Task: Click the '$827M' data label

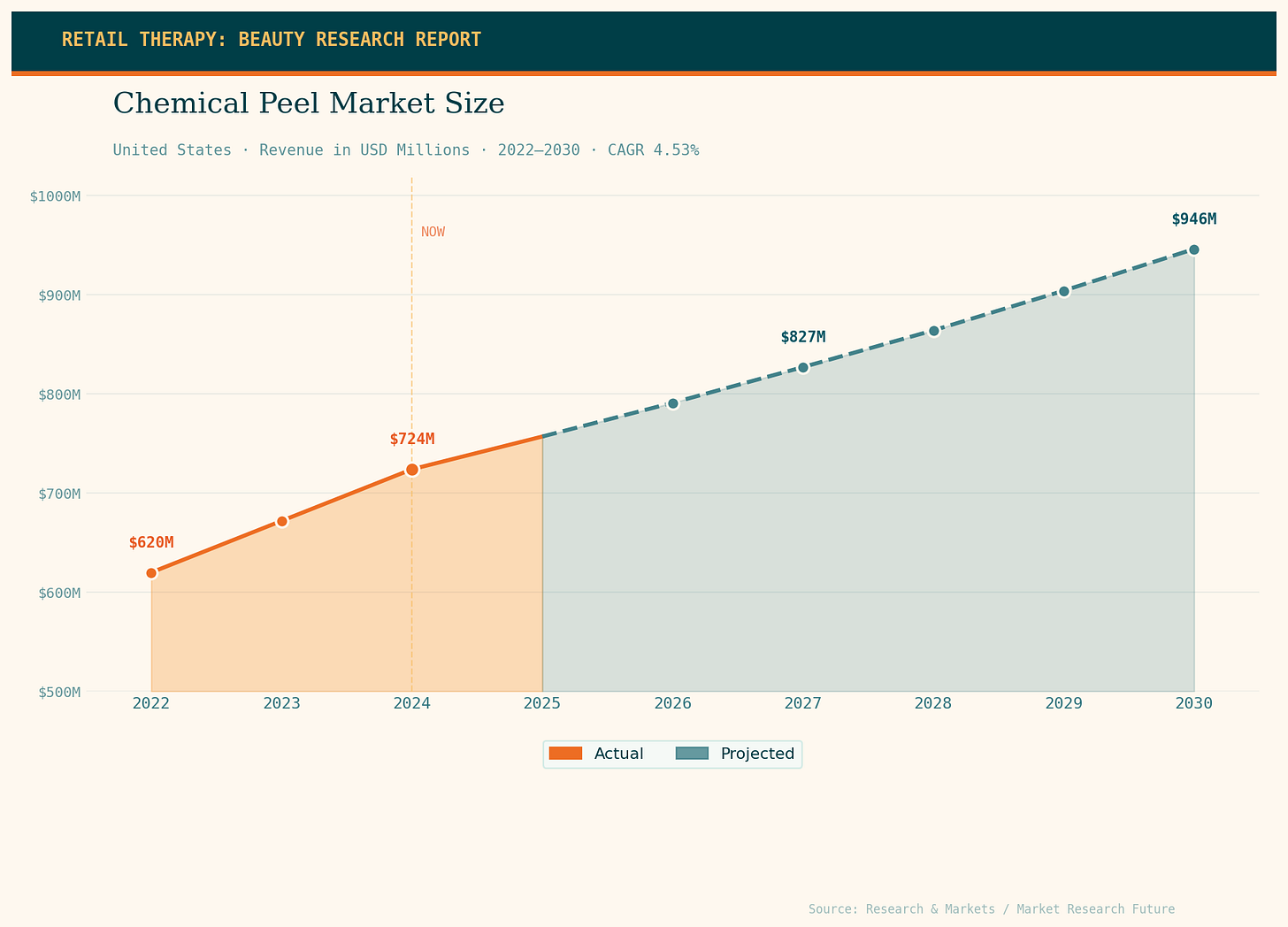Action: 803,337
